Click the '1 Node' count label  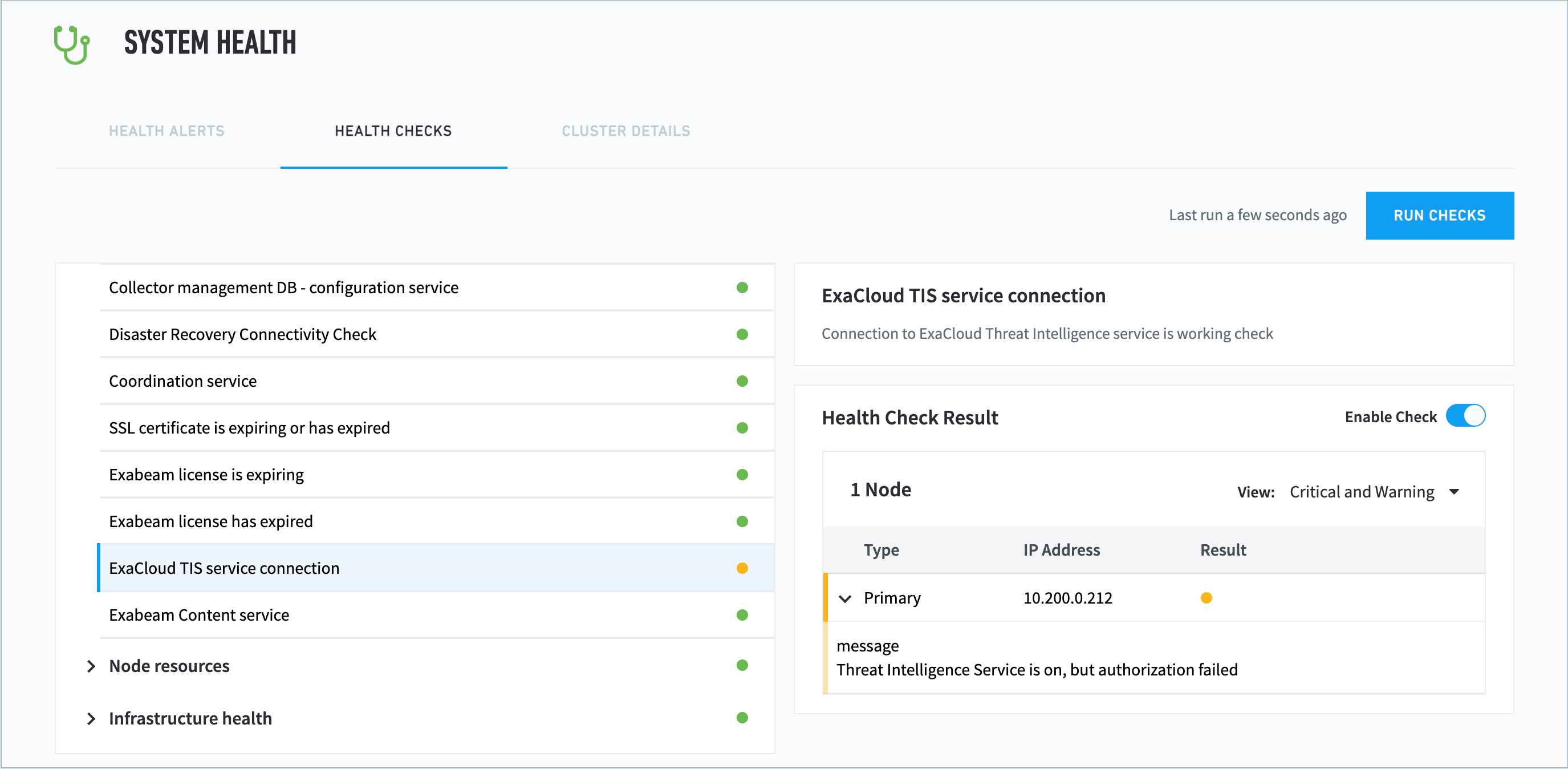[880, 489]
